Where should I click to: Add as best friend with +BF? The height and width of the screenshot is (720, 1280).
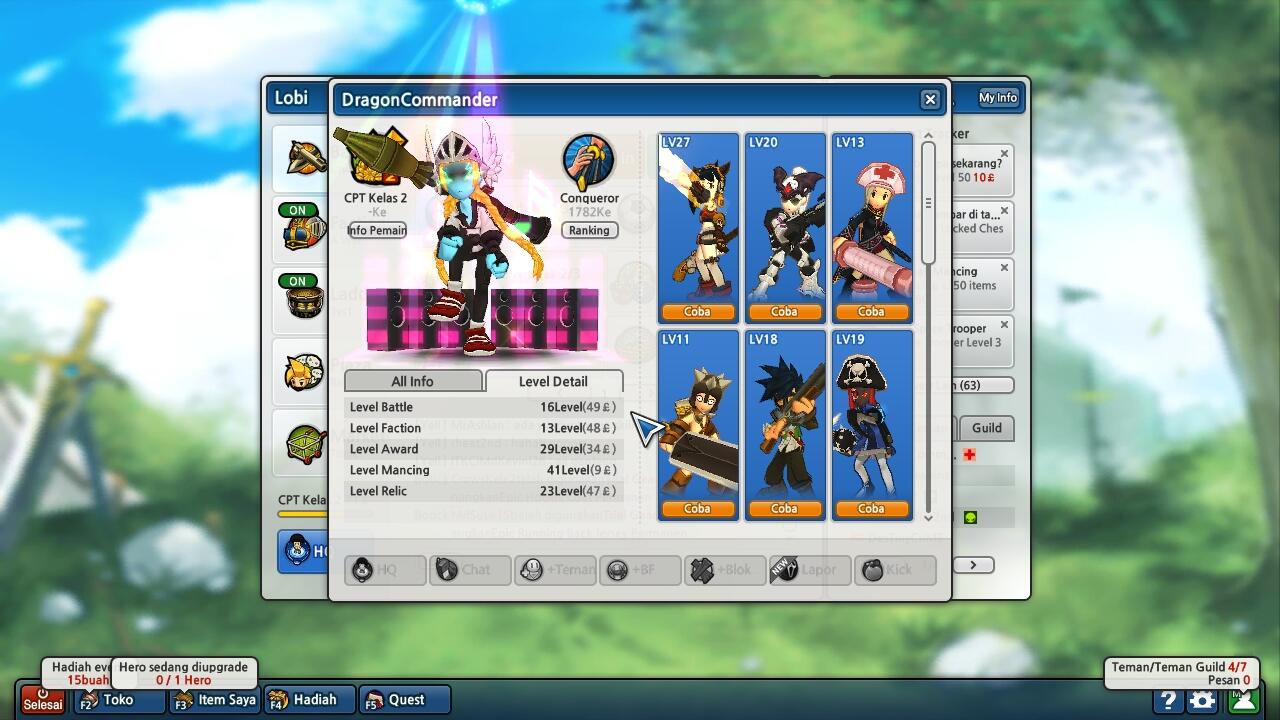[x=640, y=570]
